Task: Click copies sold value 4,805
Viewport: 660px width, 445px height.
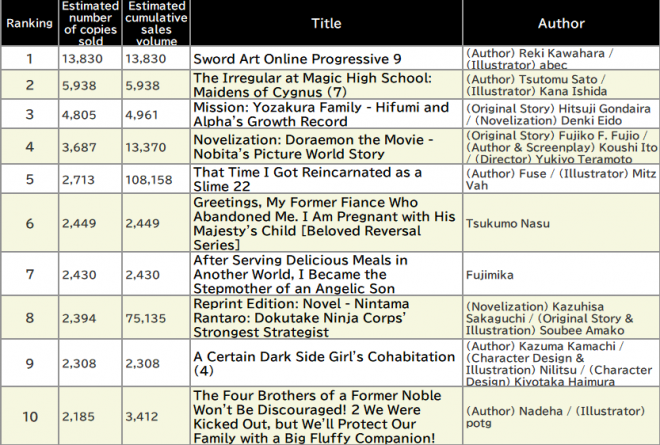Action: [79, 115]
